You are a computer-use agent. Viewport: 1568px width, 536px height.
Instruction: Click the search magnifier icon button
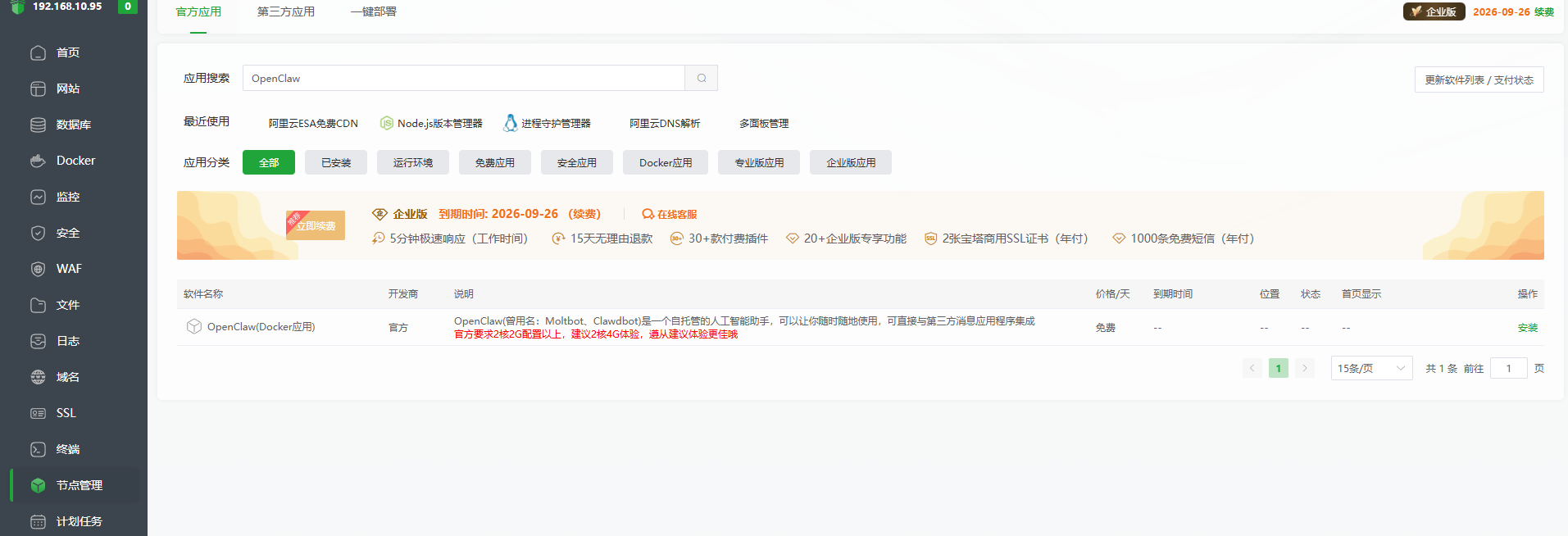pyautogui.click(x=702, y=78)
